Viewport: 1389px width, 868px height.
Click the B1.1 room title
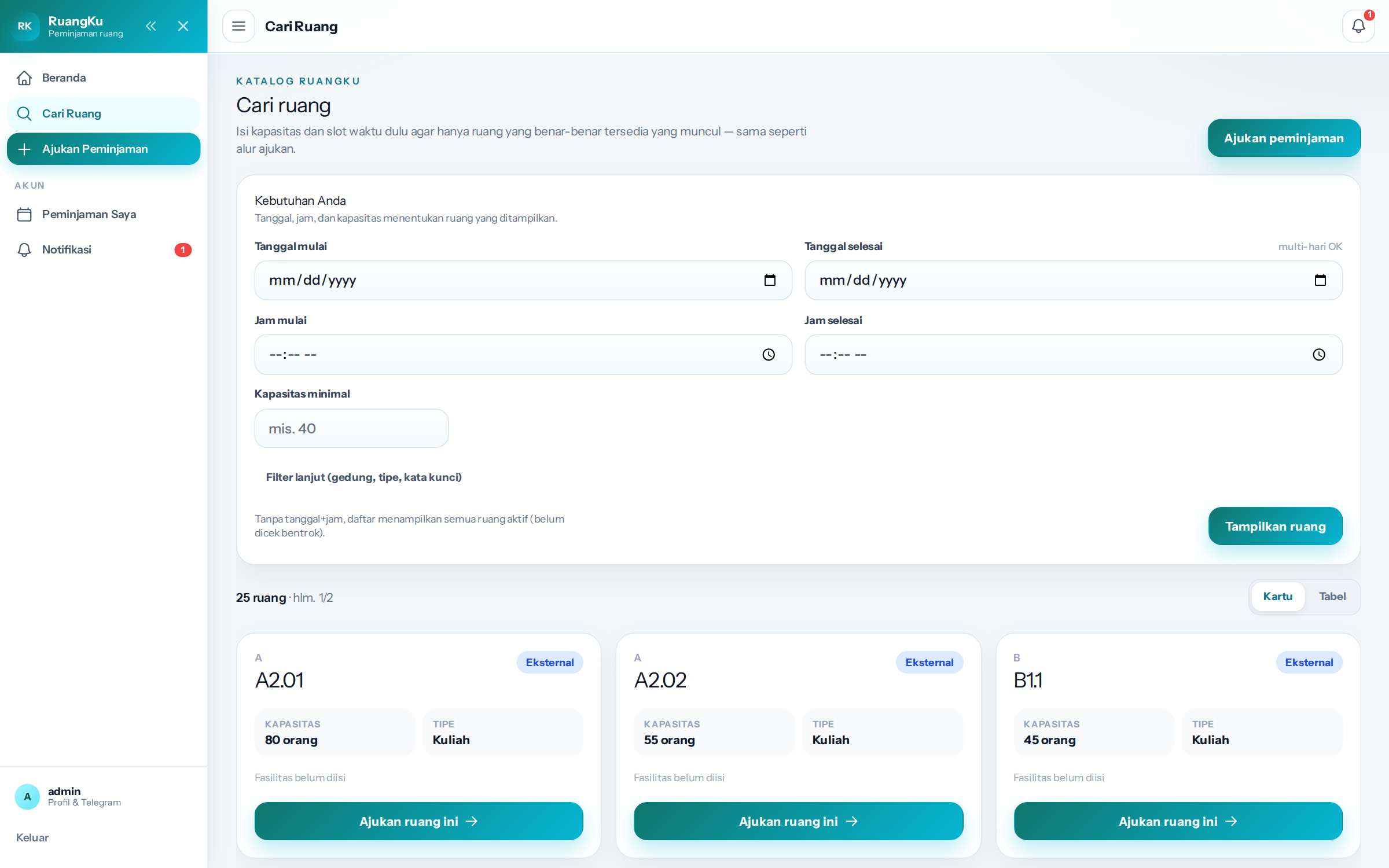click(1028, 680)
